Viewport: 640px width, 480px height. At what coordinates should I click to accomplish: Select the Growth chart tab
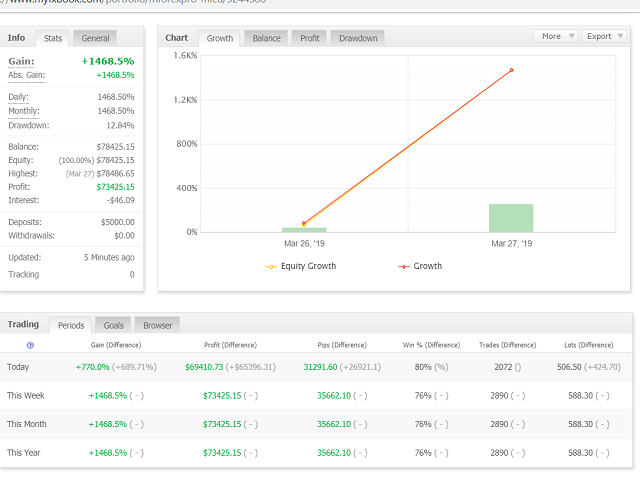(220, 38)
